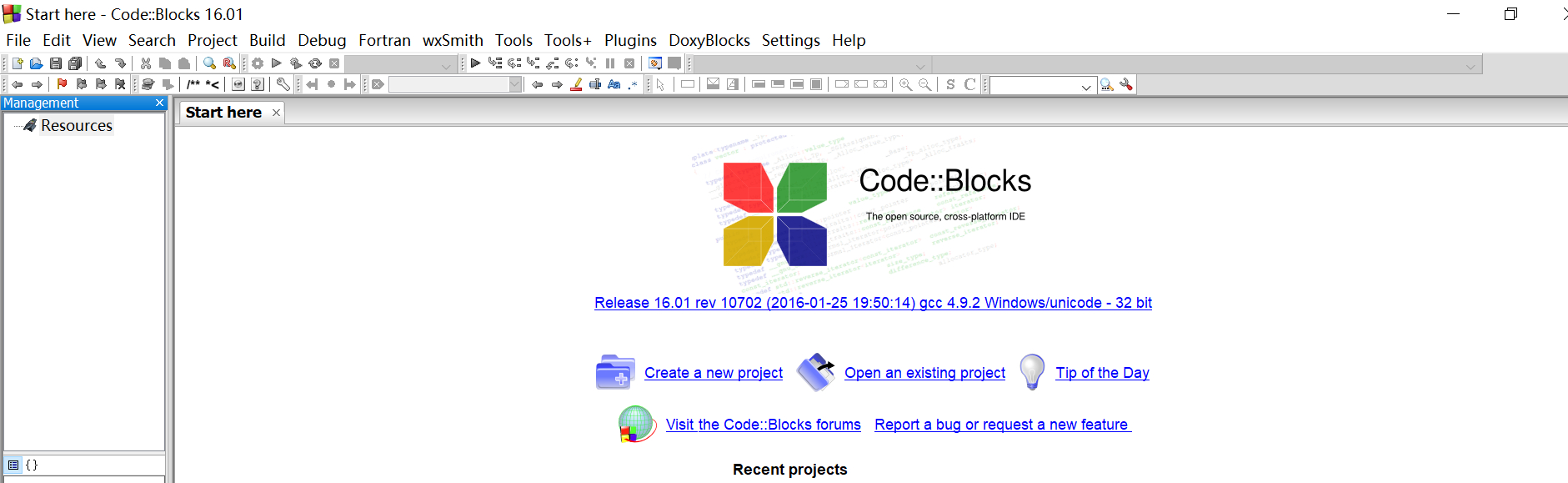Open the File menu
The height and width of the screenshot is (483, 1568).
point(18,40)
